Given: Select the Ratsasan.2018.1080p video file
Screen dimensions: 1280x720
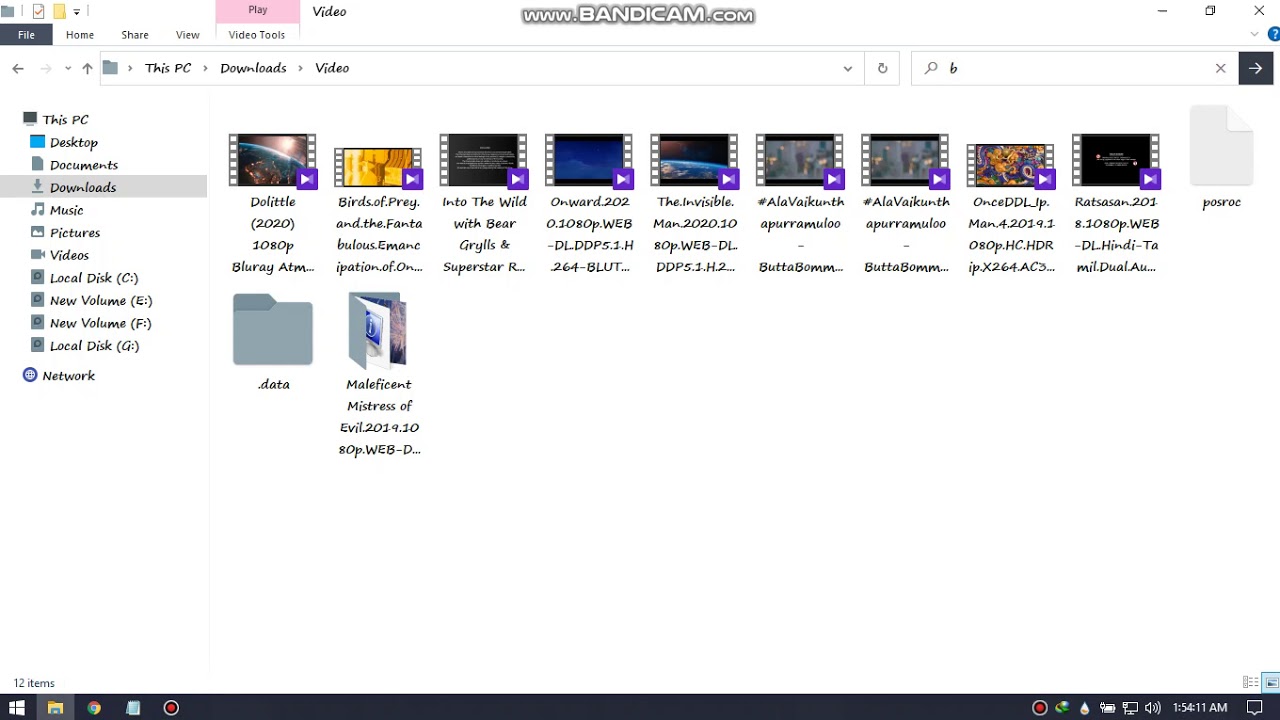Looking at the screenshot, I should point(1116,203).
